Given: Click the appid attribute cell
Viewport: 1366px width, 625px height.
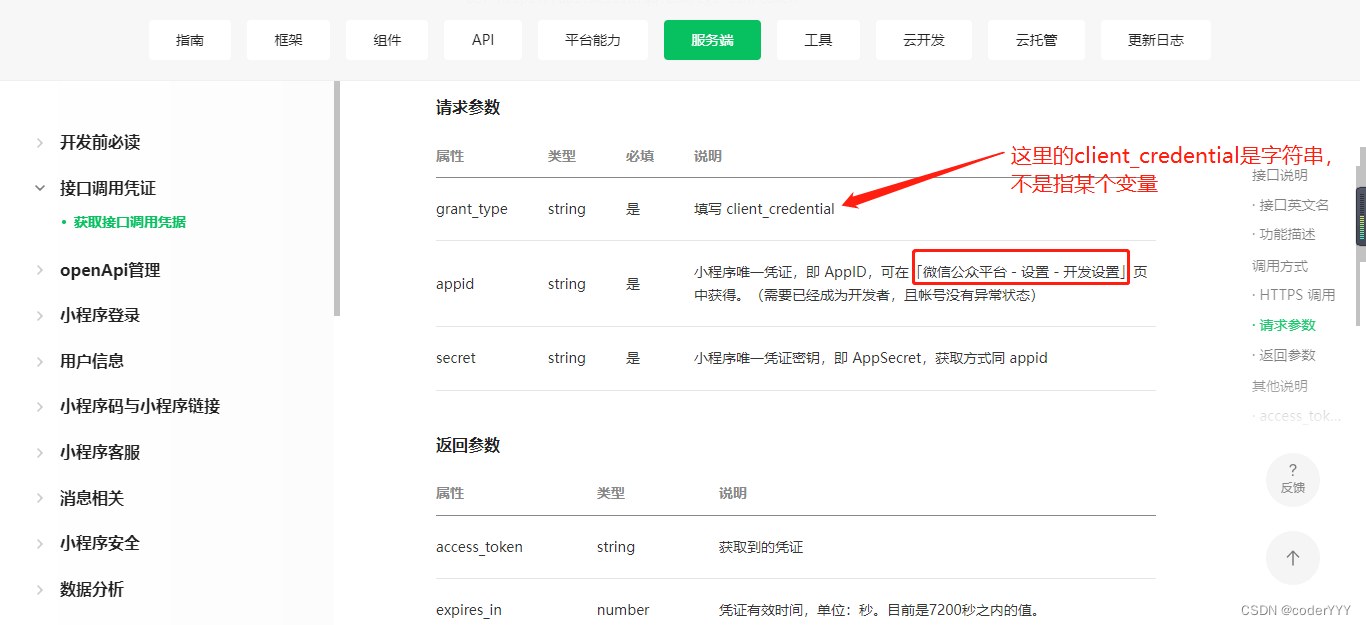Looking at the screenshot, I should pos(455,284).
